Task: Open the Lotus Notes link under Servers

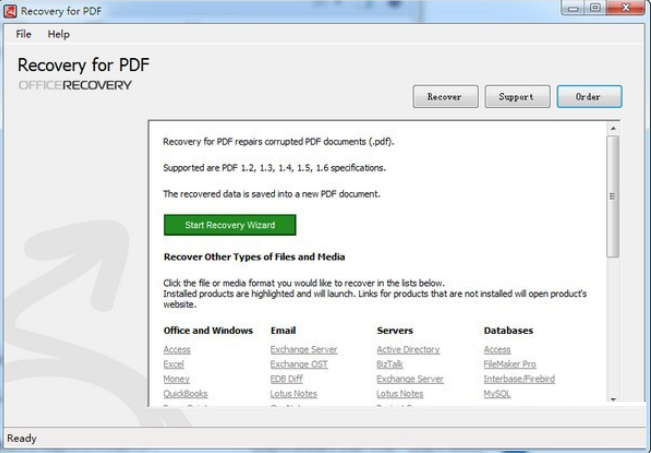Action: 400,394
